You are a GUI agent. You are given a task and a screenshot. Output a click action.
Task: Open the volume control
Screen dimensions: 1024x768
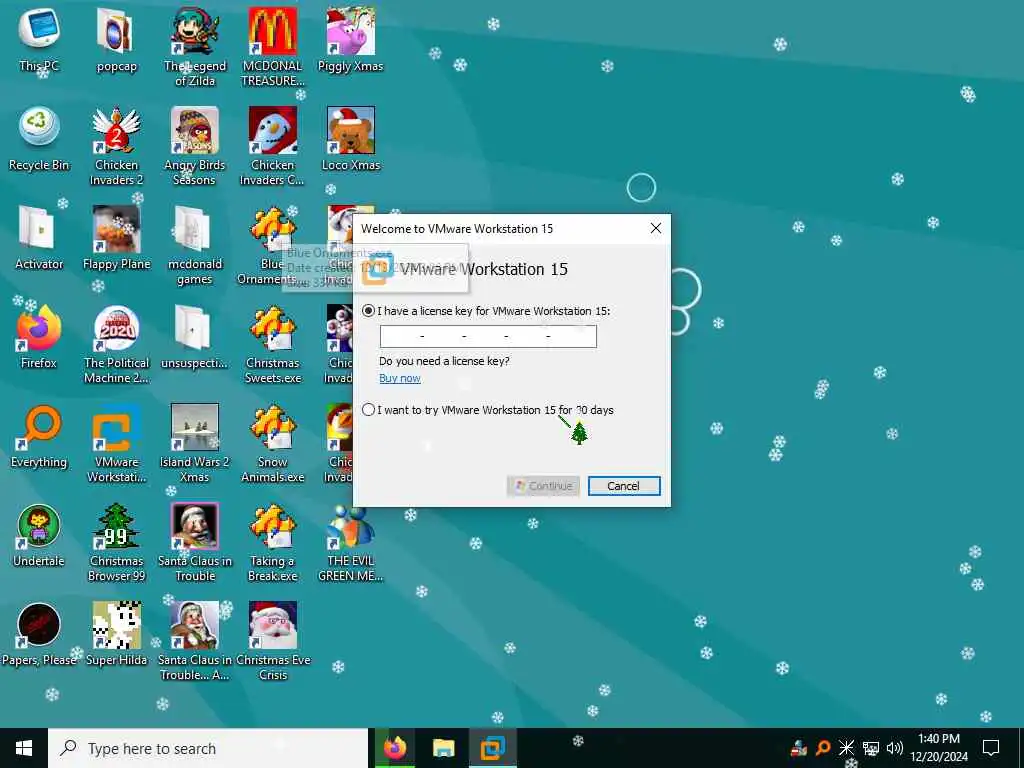pos(895,748)
